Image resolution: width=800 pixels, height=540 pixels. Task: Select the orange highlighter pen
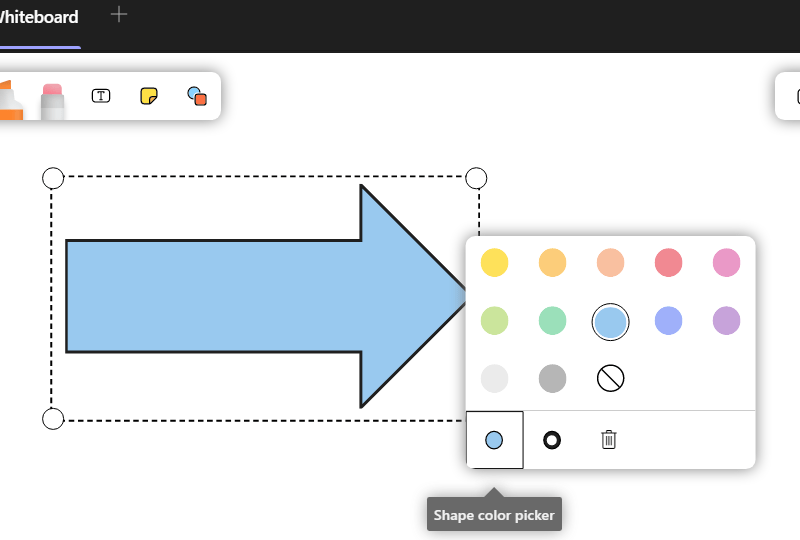point(10,101)
